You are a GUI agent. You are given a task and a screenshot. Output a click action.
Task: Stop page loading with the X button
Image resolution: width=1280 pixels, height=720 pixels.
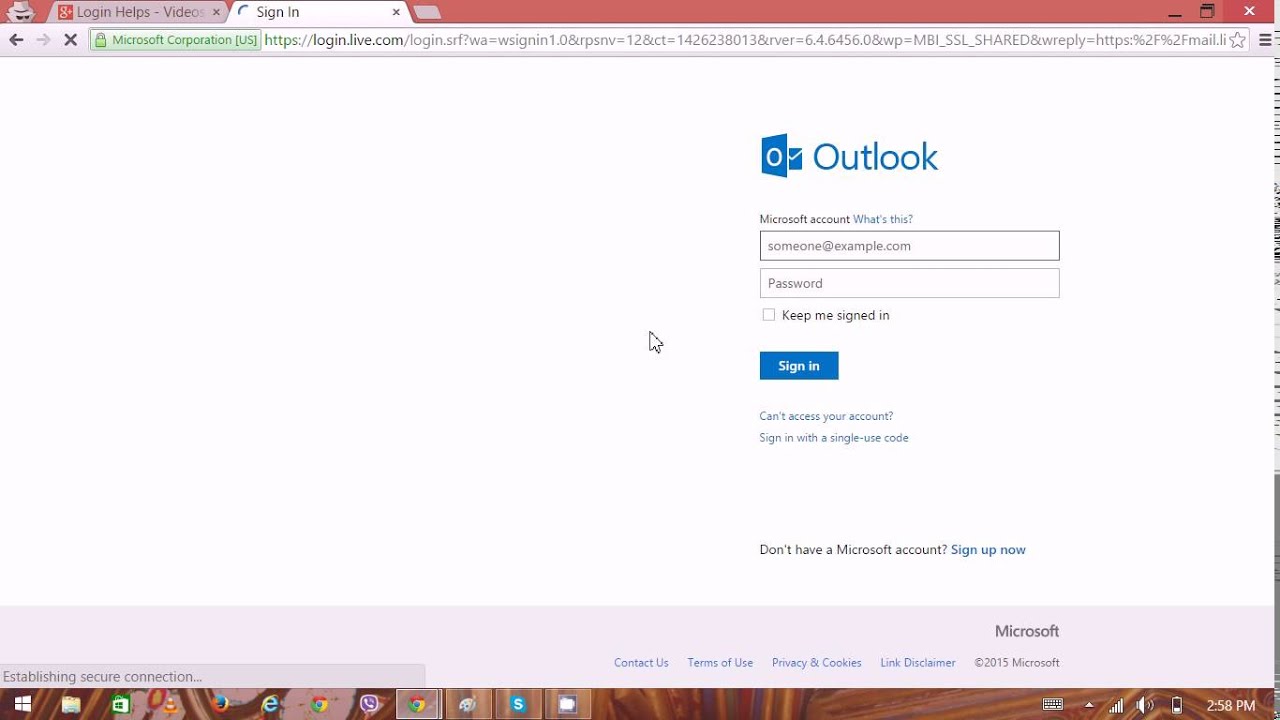(71, 40)
